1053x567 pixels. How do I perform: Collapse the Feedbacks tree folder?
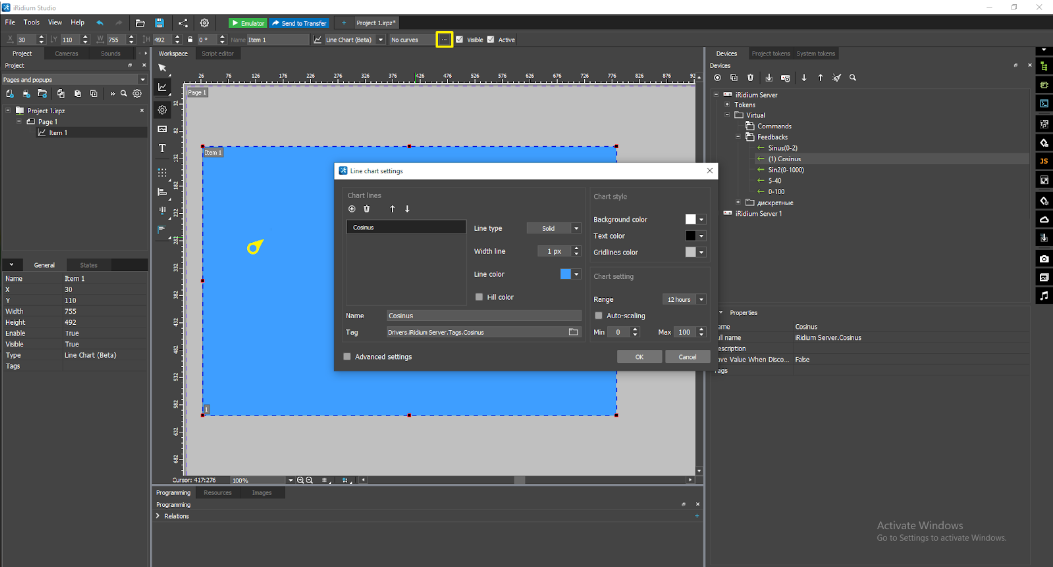[x=738, y=137]
